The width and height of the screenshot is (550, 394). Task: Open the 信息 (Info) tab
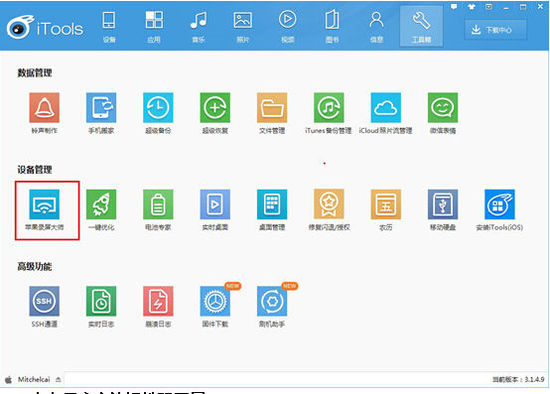coord(376,27)
